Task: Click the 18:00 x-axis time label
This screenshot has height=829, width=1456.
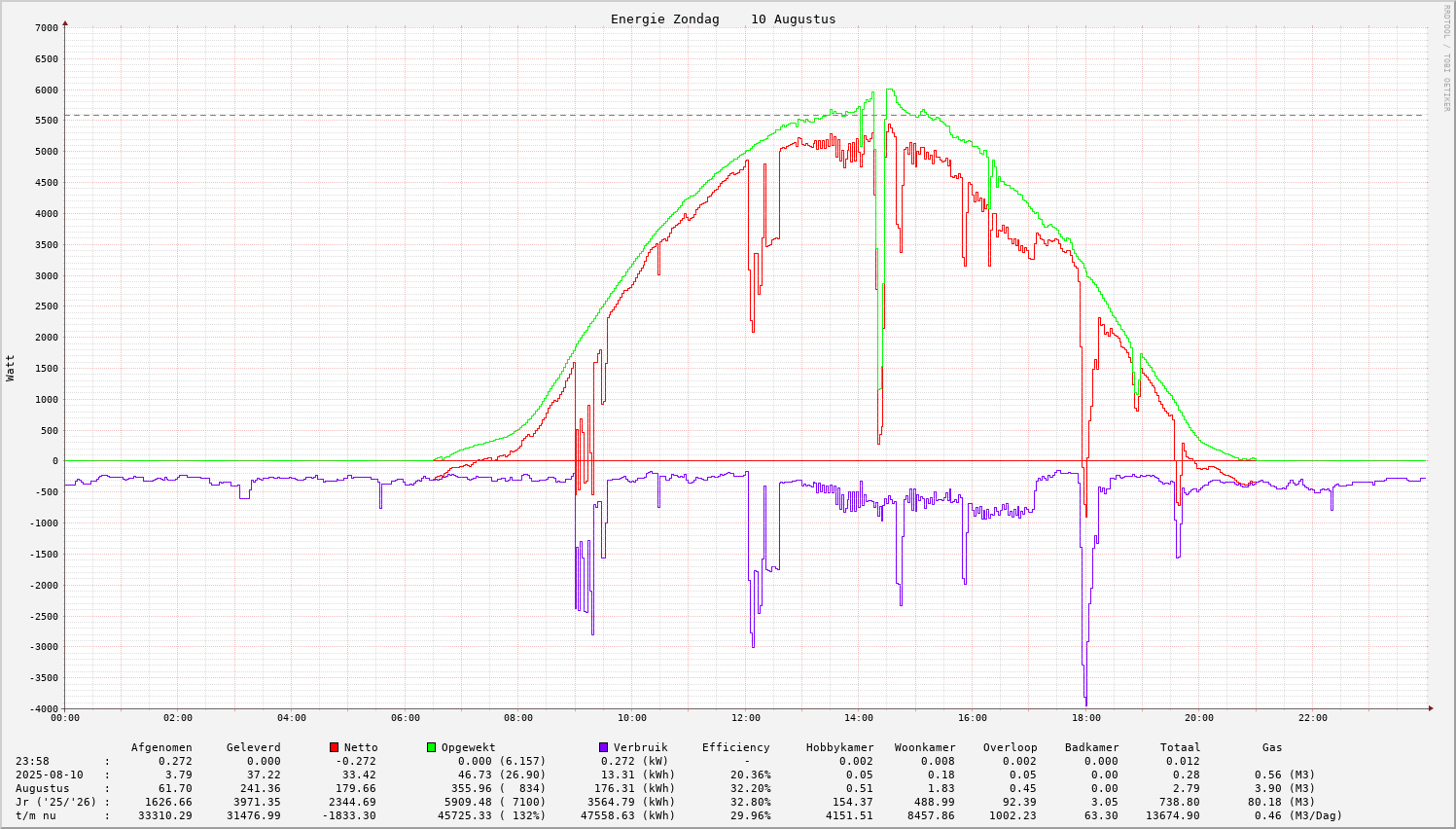Action: point(1085,718)
